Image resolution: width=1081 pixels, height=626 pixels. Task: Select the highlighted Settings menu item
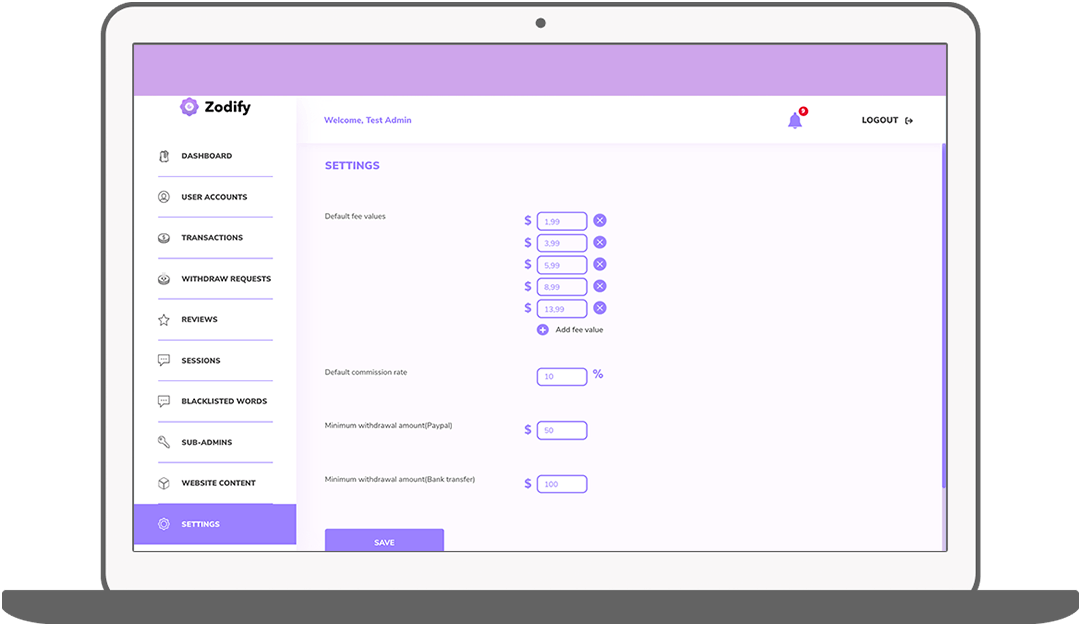point(215,524)
